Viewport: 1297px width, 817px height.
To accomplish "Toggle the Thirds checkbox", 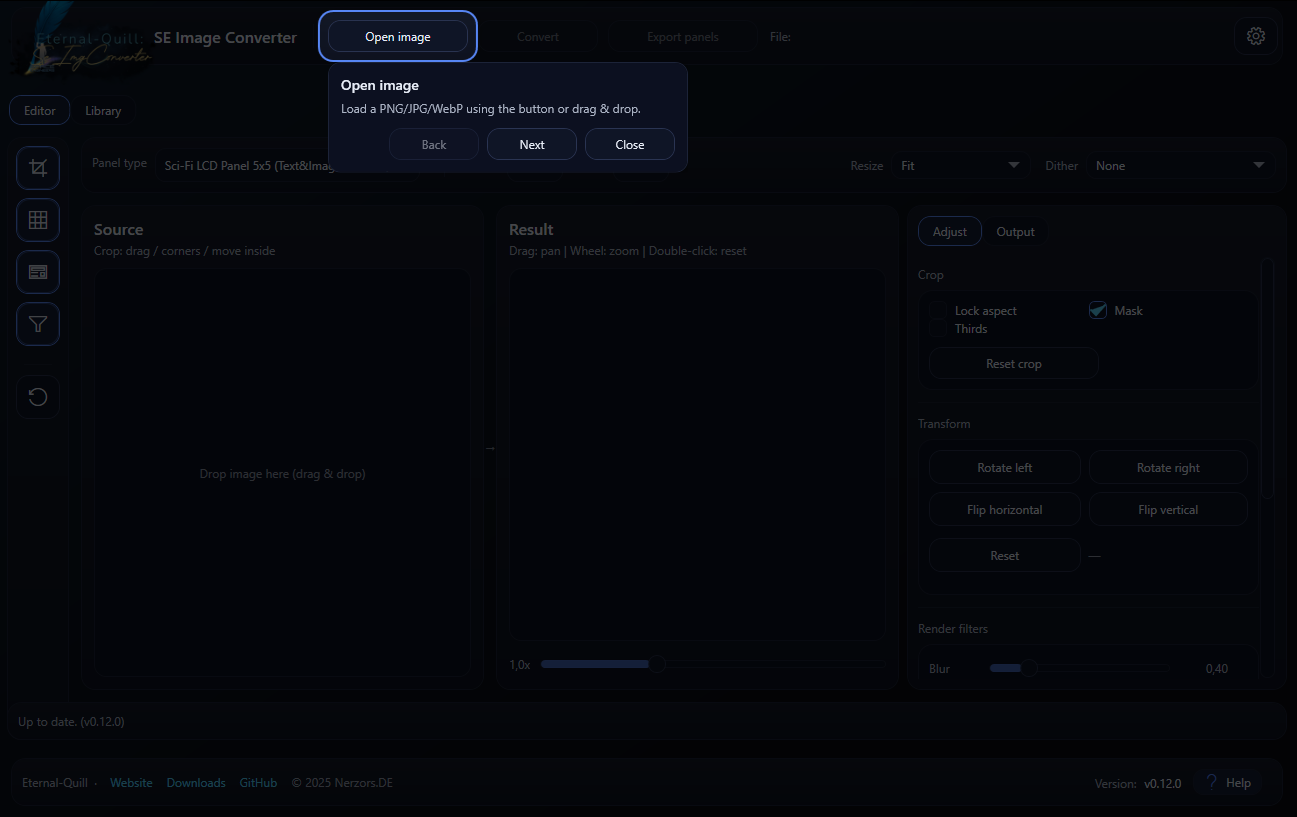I will coord(938,328).
